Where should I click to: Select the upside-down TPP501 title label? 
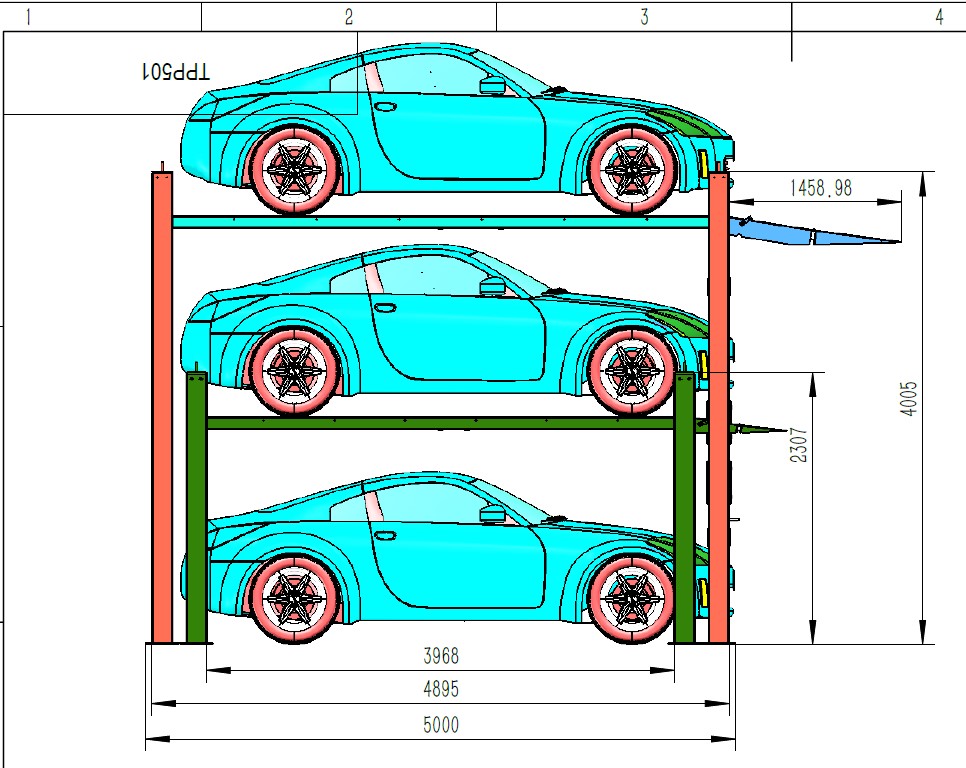[176, 71]
